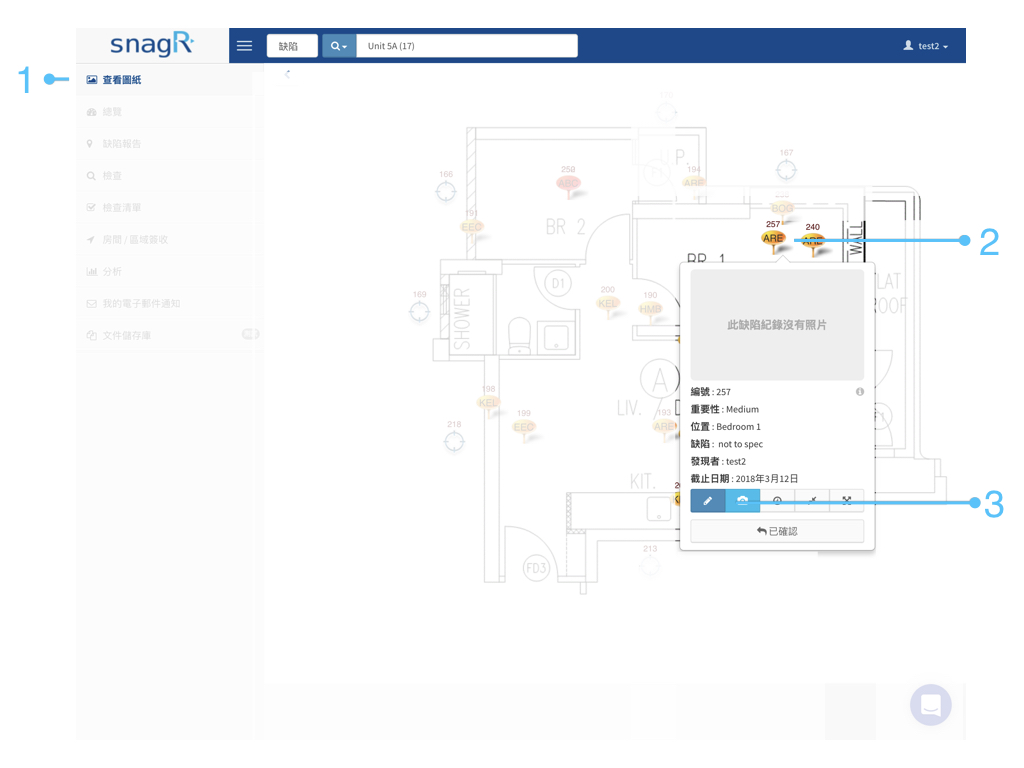Click the text 截止日期 : 2018年3月12日
Screen dimensions: 1024x768
click(x=744, y=479)
